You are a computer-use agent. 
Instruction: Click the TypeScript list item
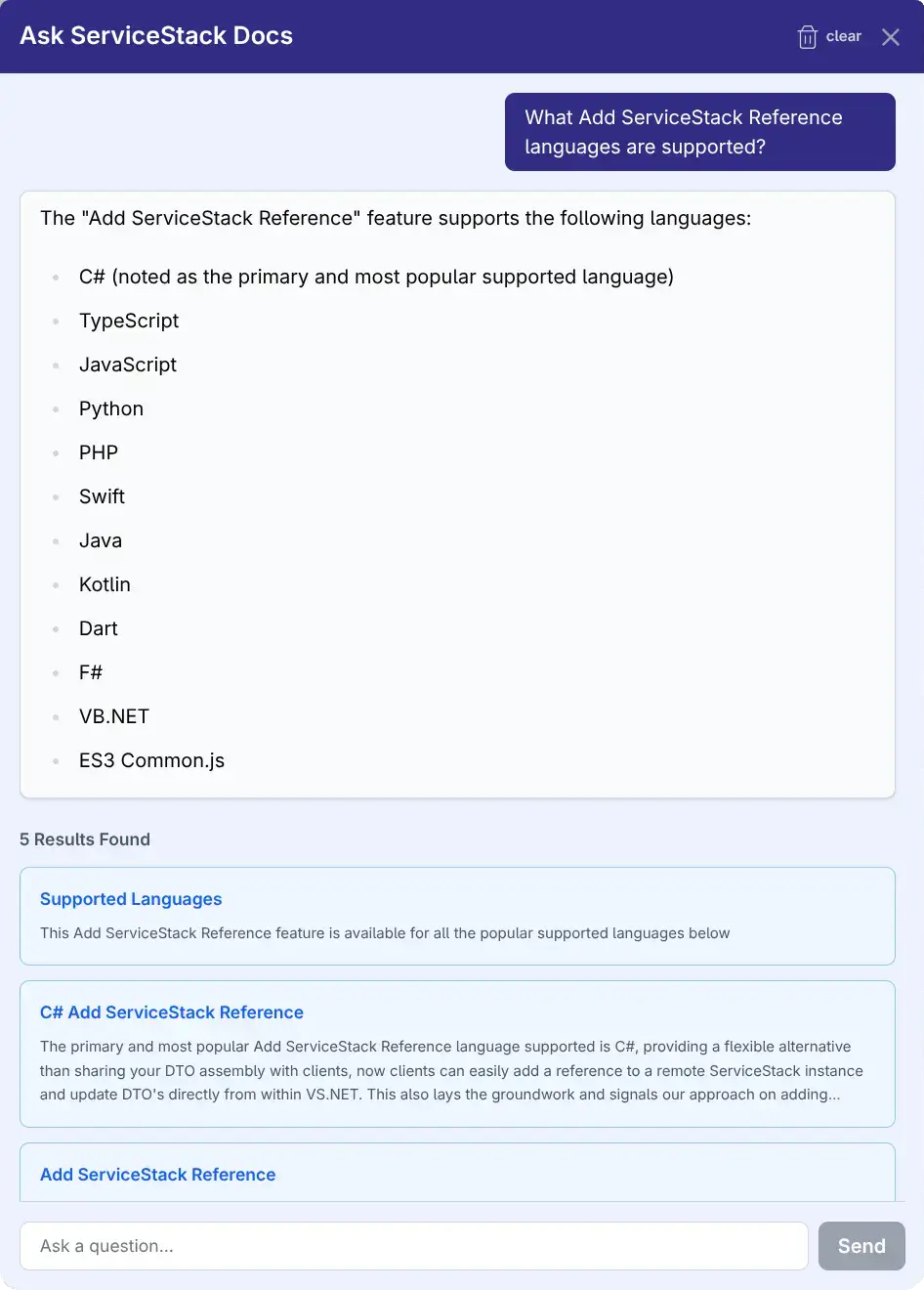[x=129, y=321]
